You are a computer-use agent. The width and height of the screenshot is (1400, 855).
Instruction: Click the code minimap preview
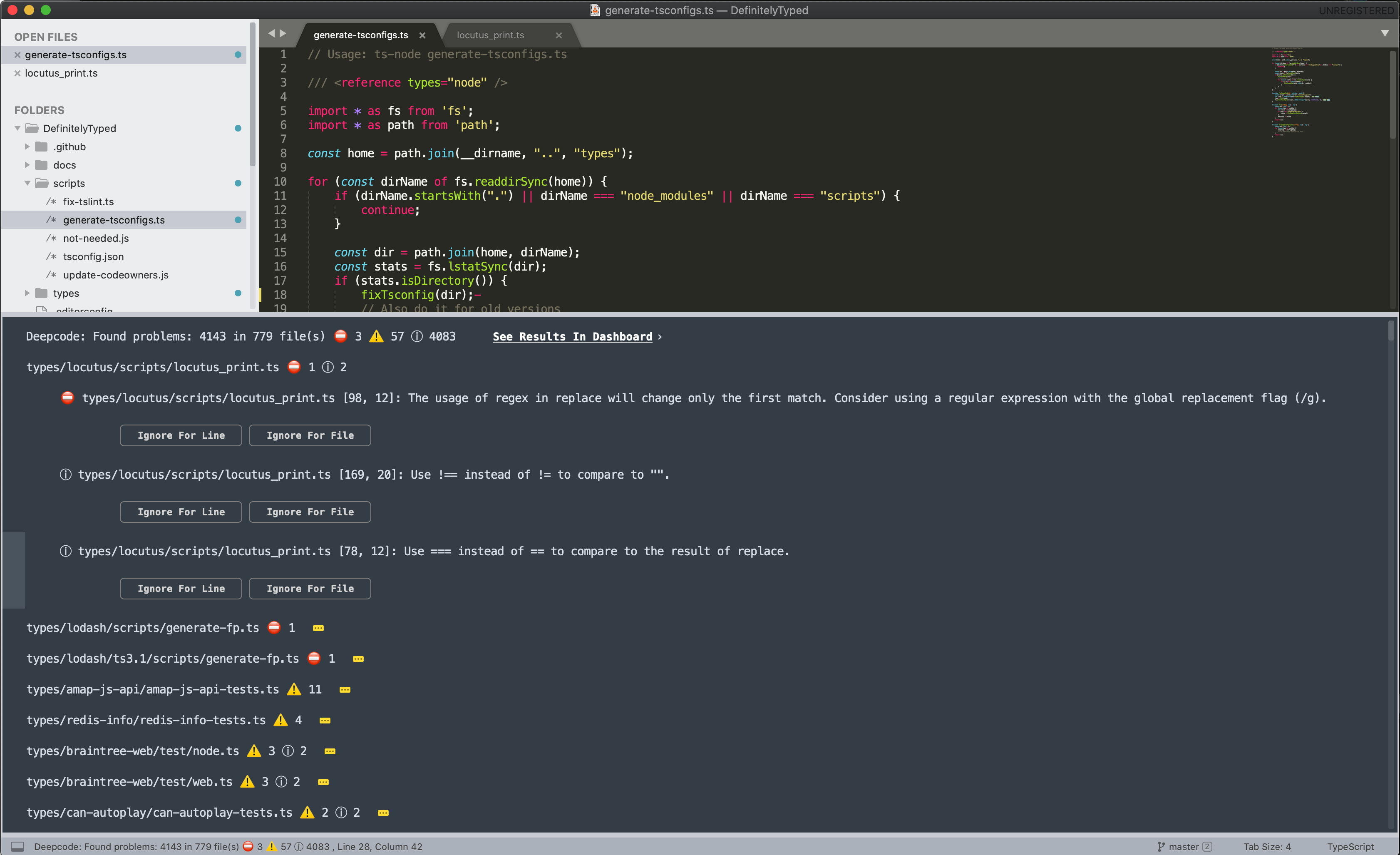tap(1307, 92)
